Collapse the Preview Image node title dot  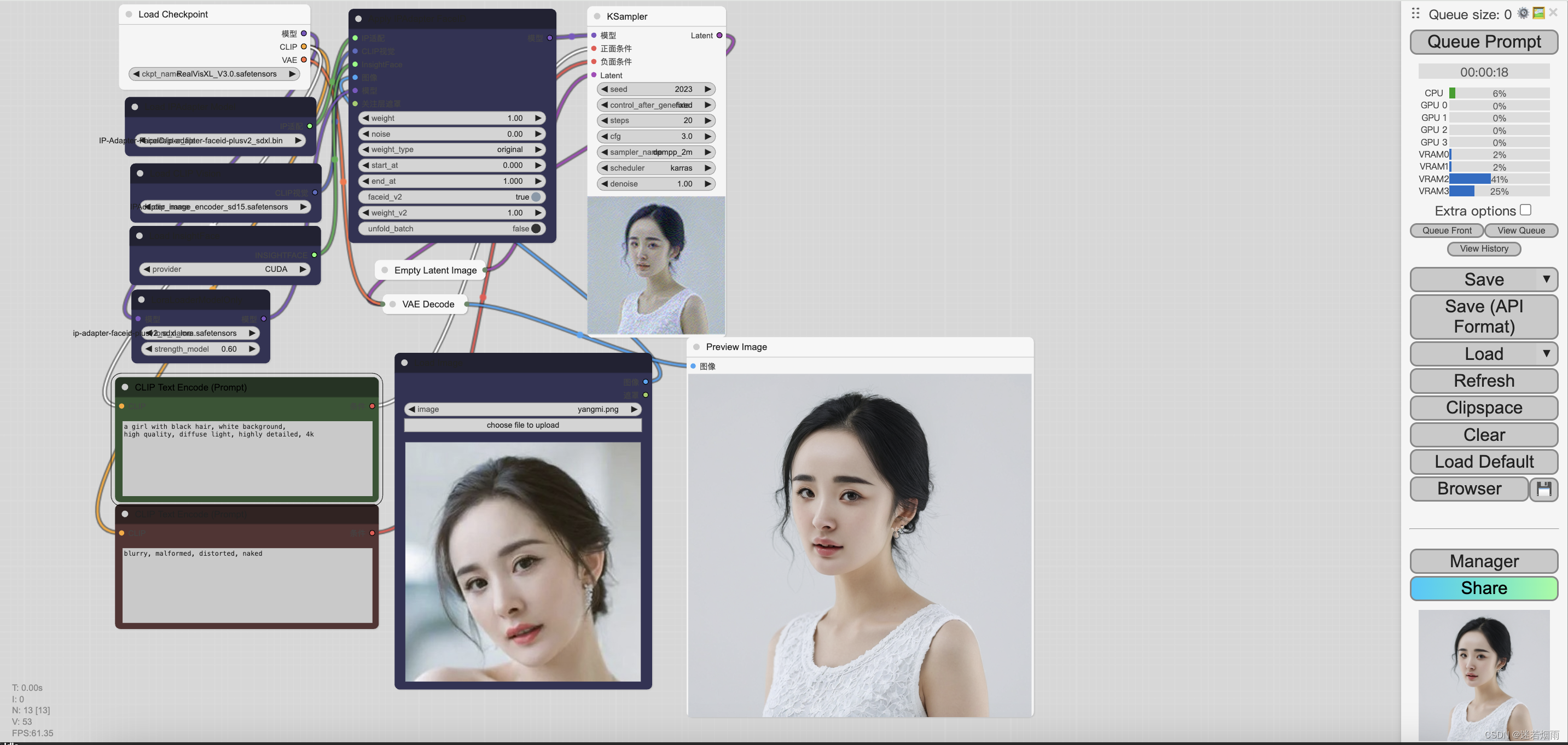pyautogui.click(x=696, y=347)
